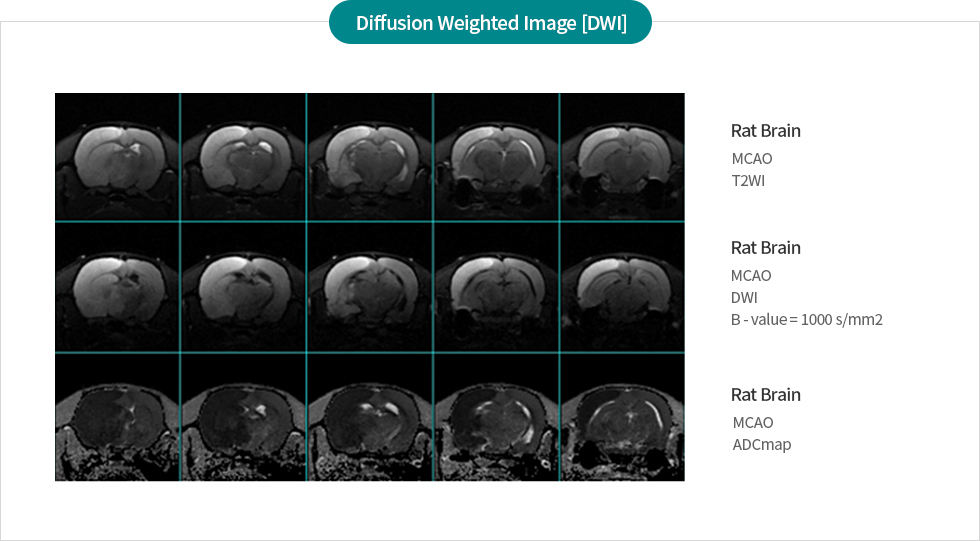This screenshot has width=980, height=541.
Task: Click the fifth DWI slice in middle row
Action: click(622, 287)
